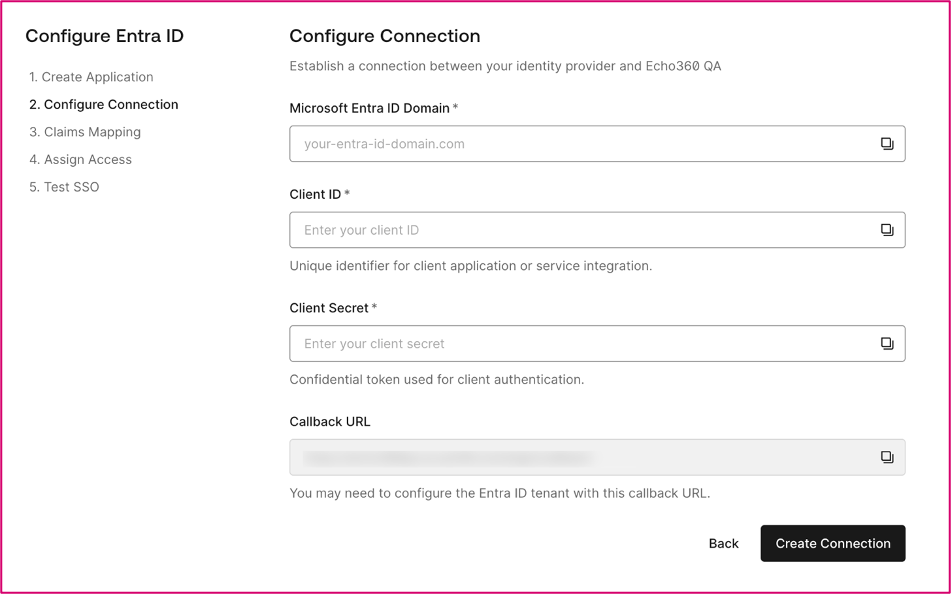Click the Callback URL label text
Screen dimensions: 952x594
click(x=330, y=421)
